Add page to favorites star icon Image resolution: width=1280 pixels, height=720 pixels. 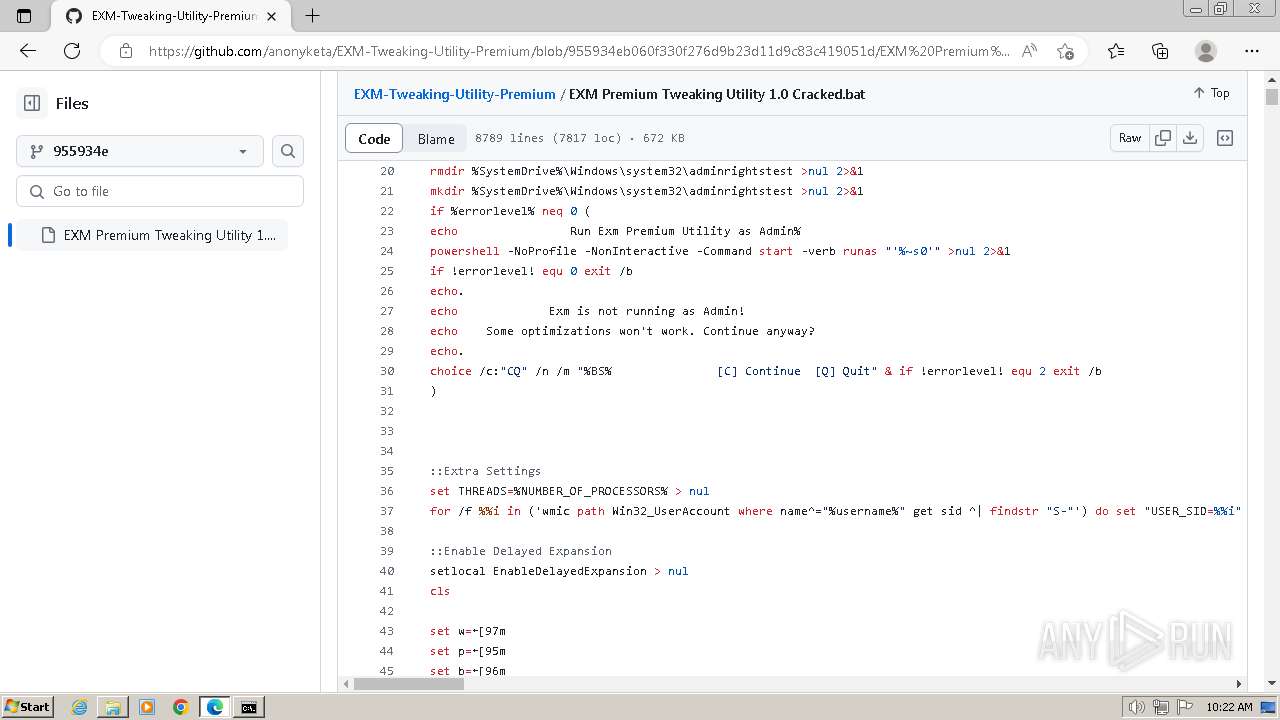point(1065,51)
